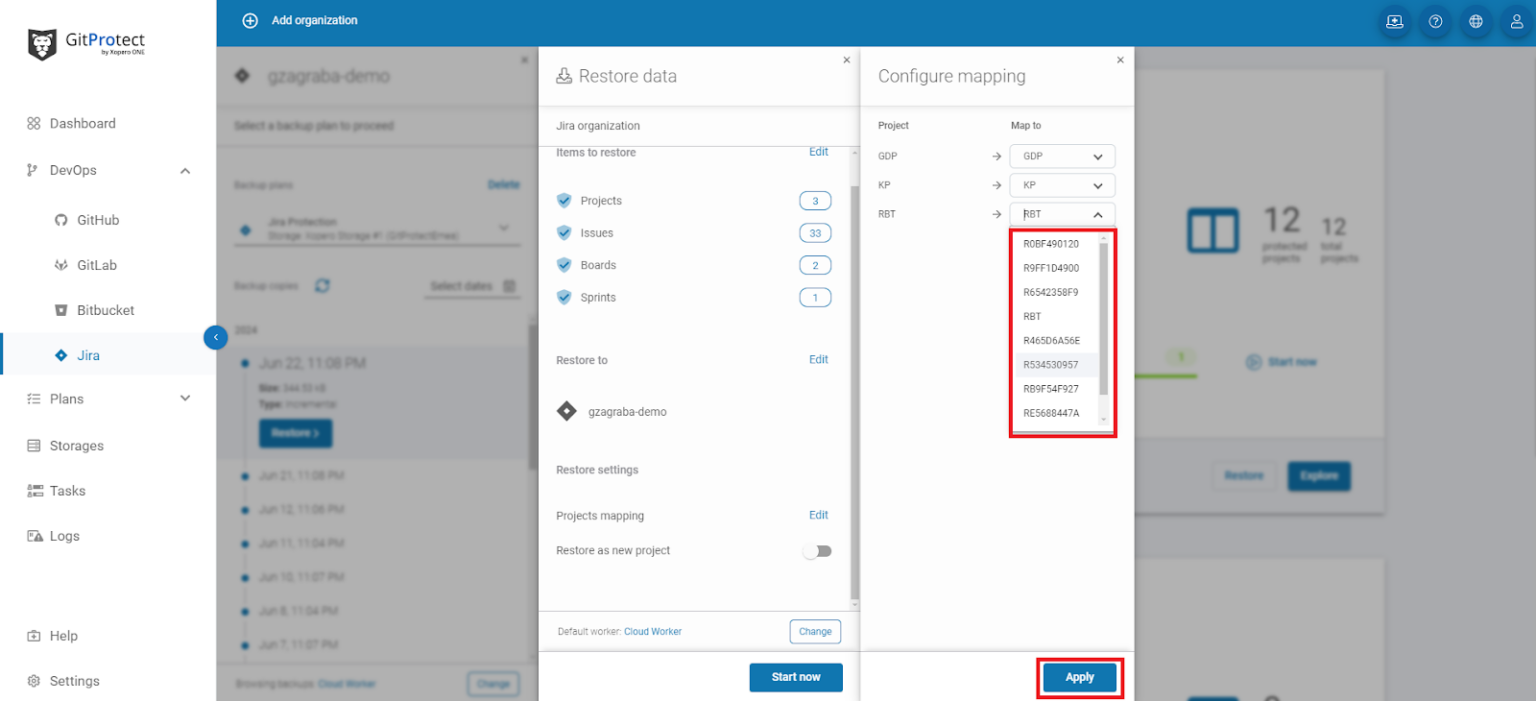The image size is (1536, 701).
Task: Collapse the DevOps sidebar section
Action: click(x=184, y=170)
